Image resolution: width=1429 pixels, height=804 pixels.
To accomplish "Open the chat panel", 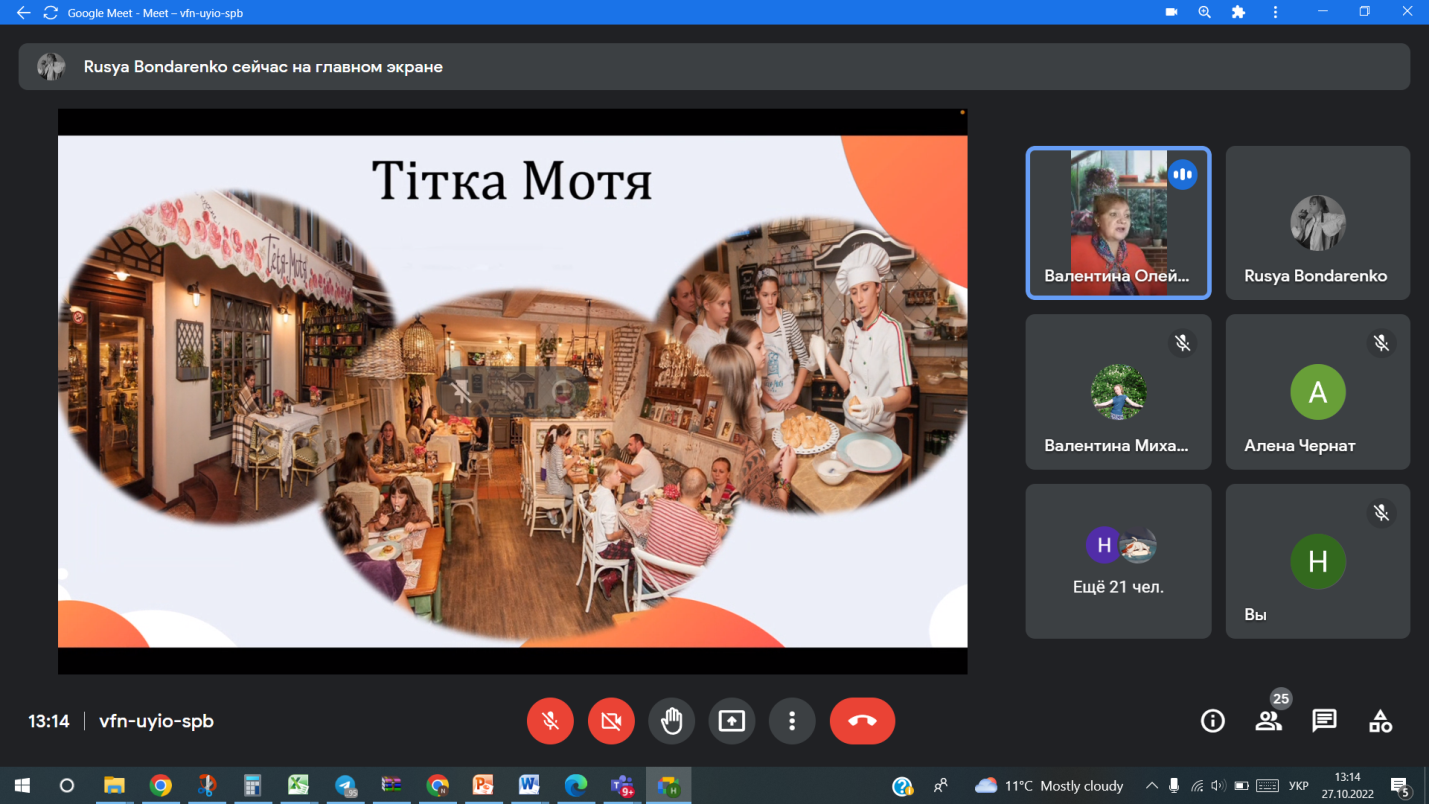I will click(x=1324, y=721).
